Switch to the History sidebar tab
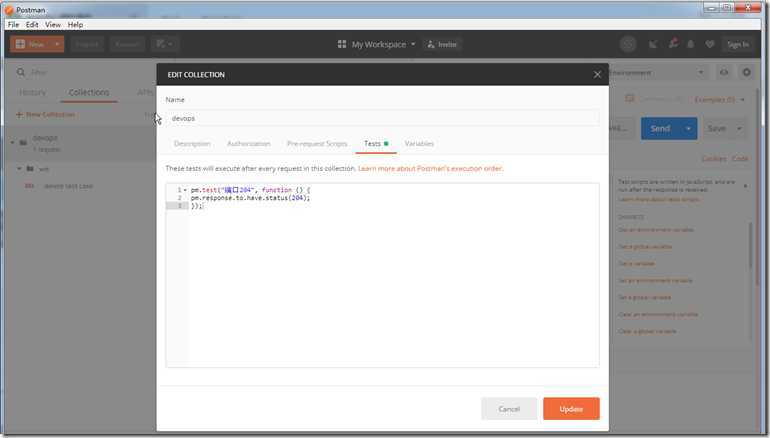770x438 pixels. coord(32,92)
